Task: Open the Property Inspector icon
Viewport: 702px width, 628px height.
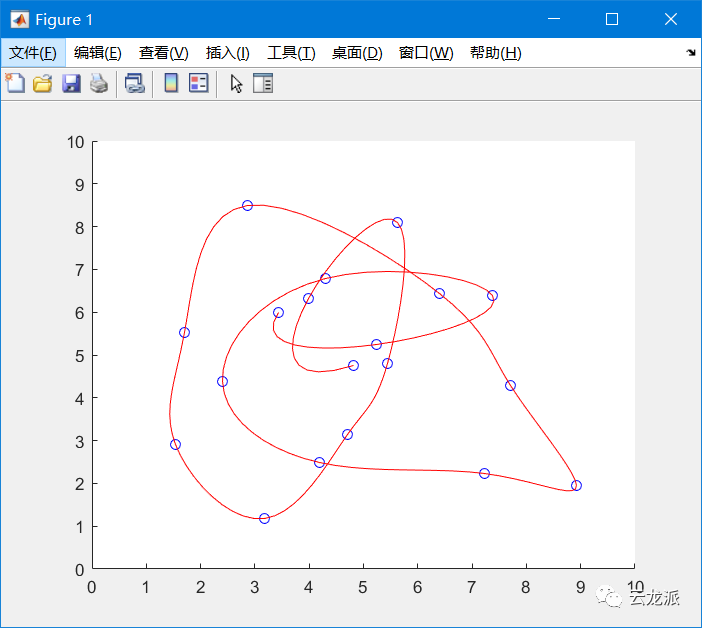Action: point(263,83)
